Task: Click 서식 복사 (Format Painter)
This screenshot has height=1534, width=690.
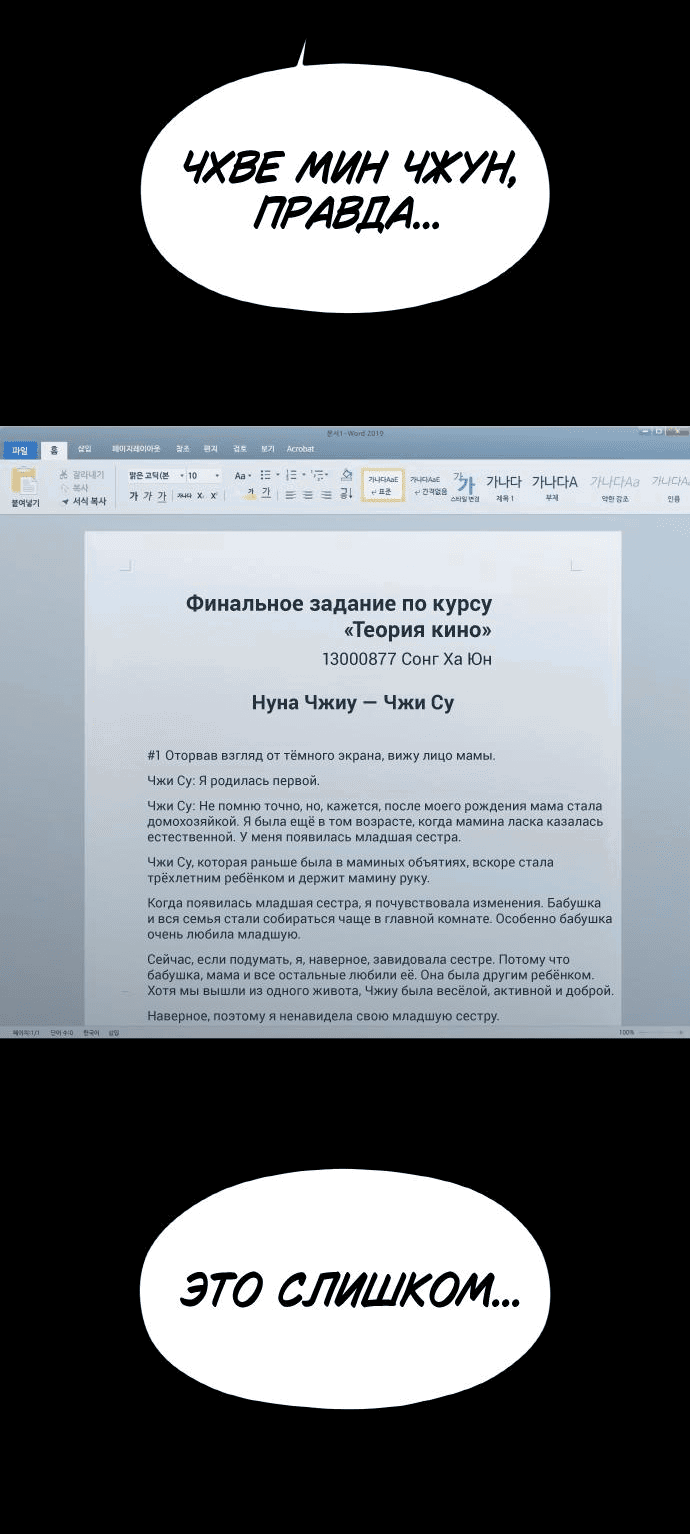Action: point(83,501)
